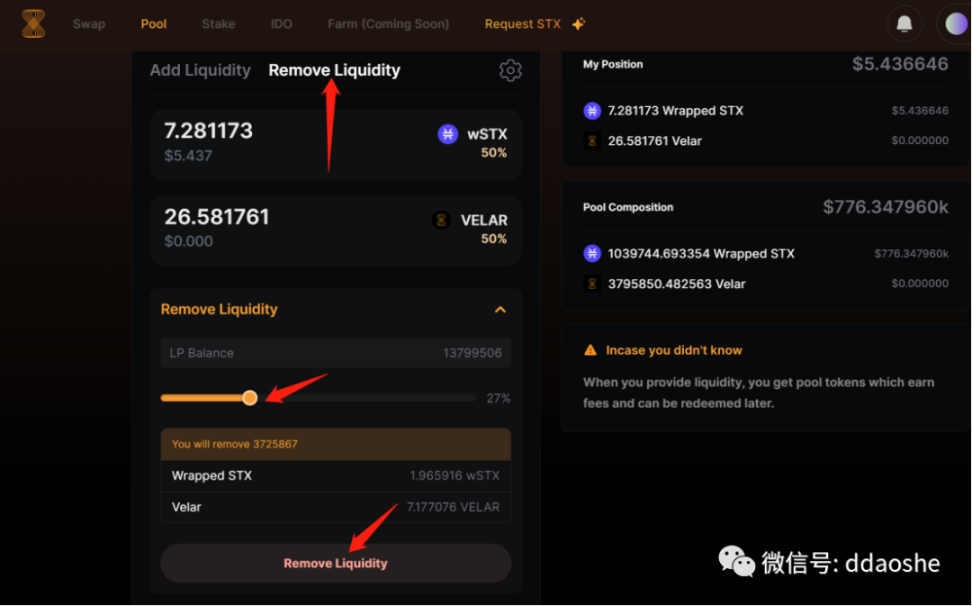Select the Remove Liquidity tab

point(334,70)
